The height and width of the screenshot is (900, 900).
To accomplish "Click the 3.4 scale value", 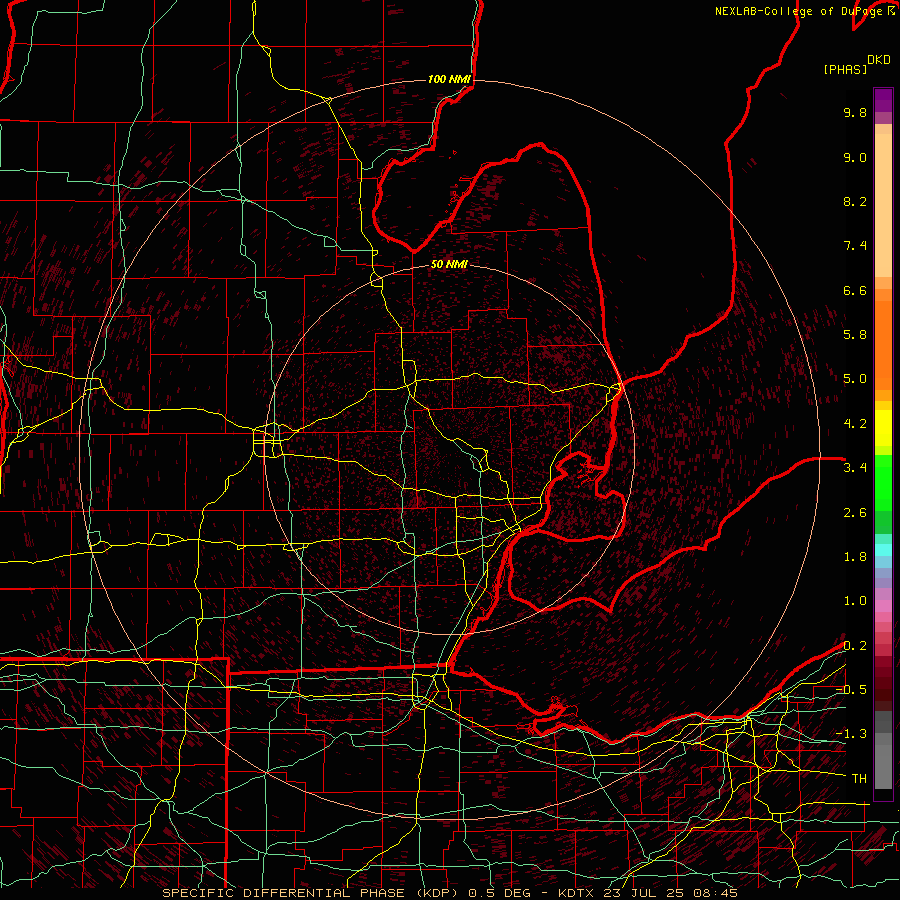I will (x=855, y=468).
